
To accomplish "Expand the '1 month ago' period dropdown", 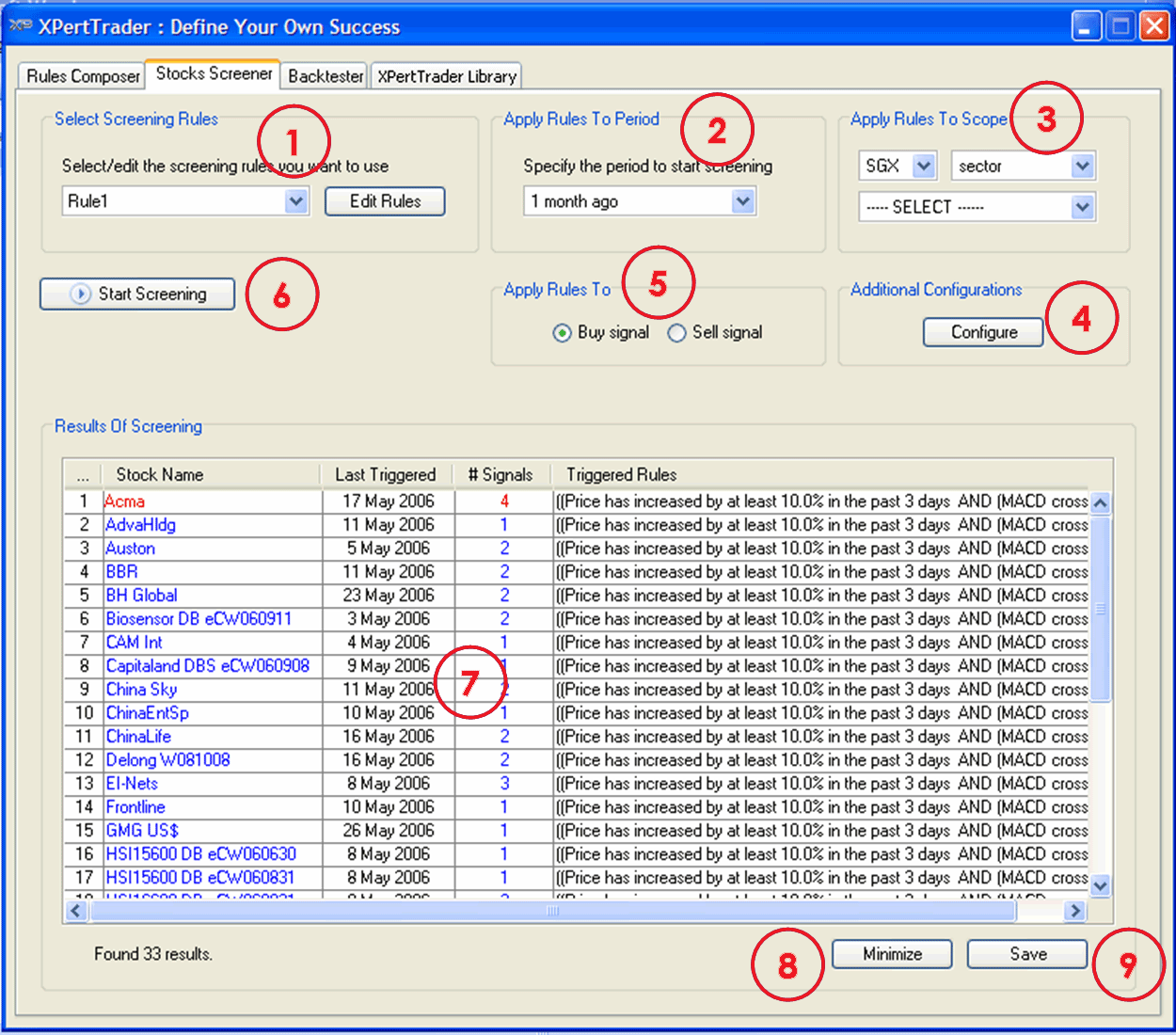I will [742, 201].
